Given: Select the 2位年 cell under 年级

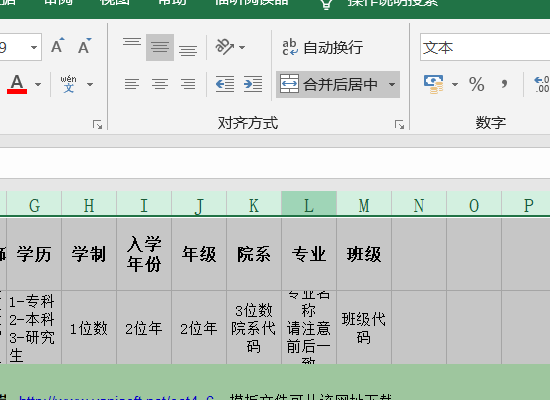Looking at the screenshot, I should [x=199, y=328].
